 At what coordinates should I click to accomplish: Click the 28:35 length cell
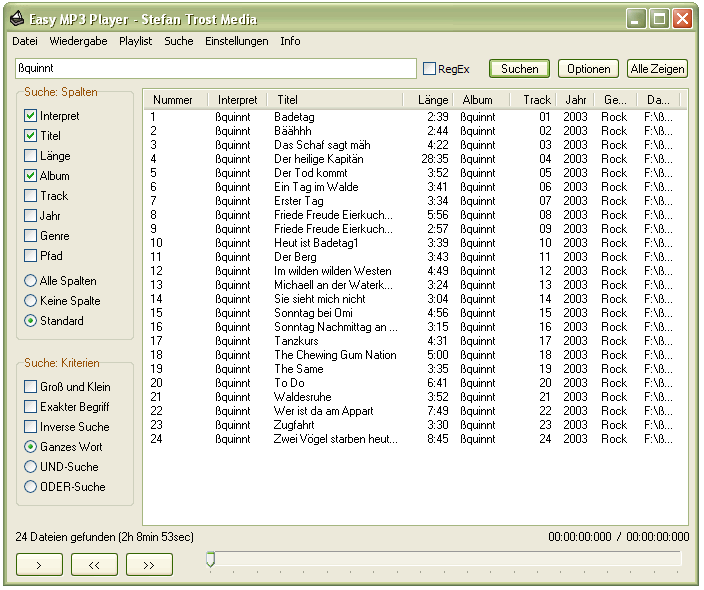[x=435, y=159]
